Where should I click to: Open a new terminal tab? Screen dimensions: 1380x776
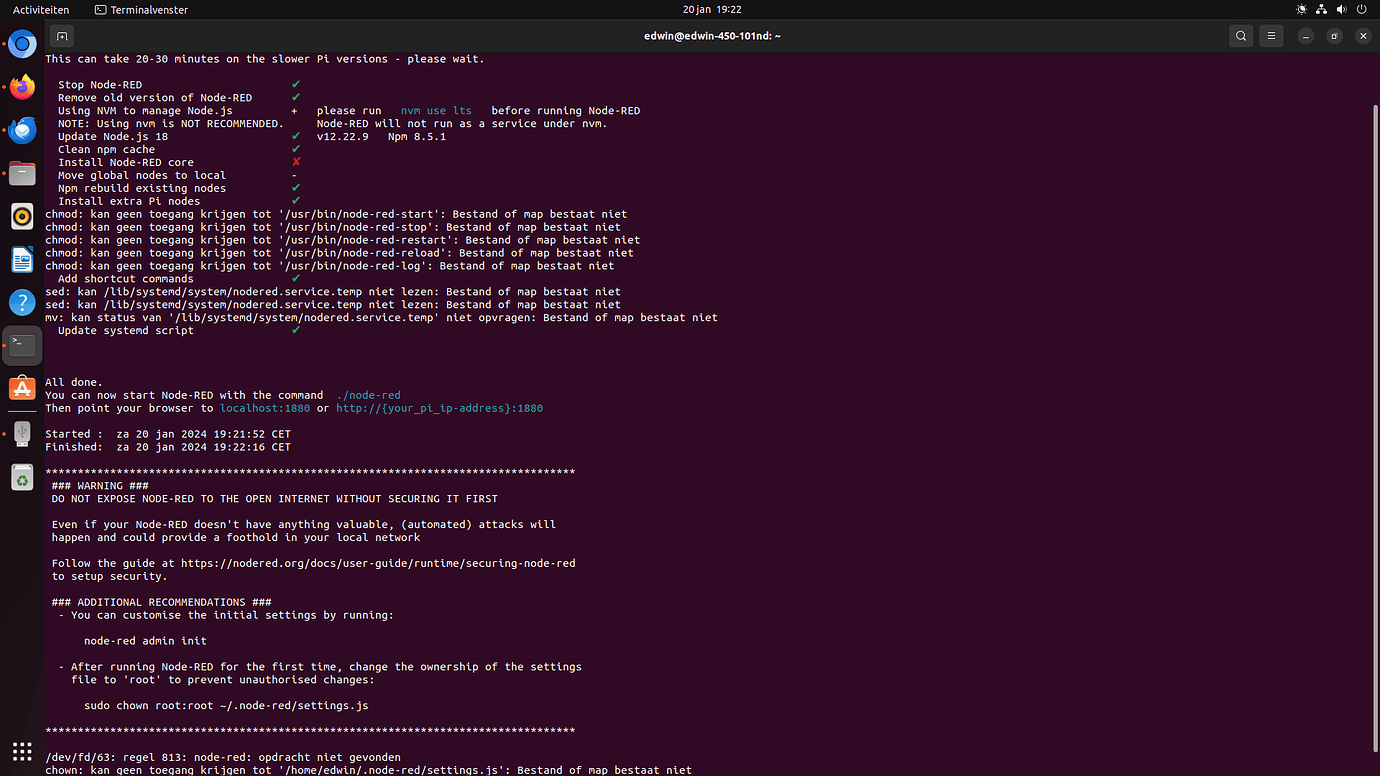point(61,36)
